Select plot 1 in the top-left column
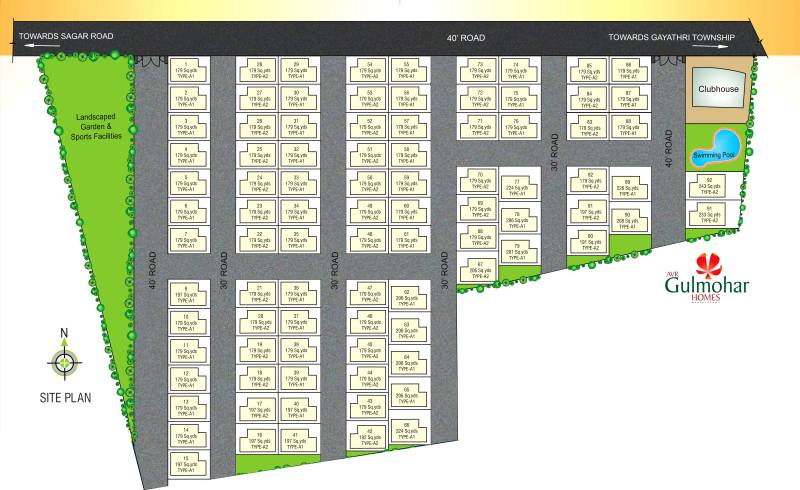This screenshot has height=490, width=800. [x=186, y=70]
